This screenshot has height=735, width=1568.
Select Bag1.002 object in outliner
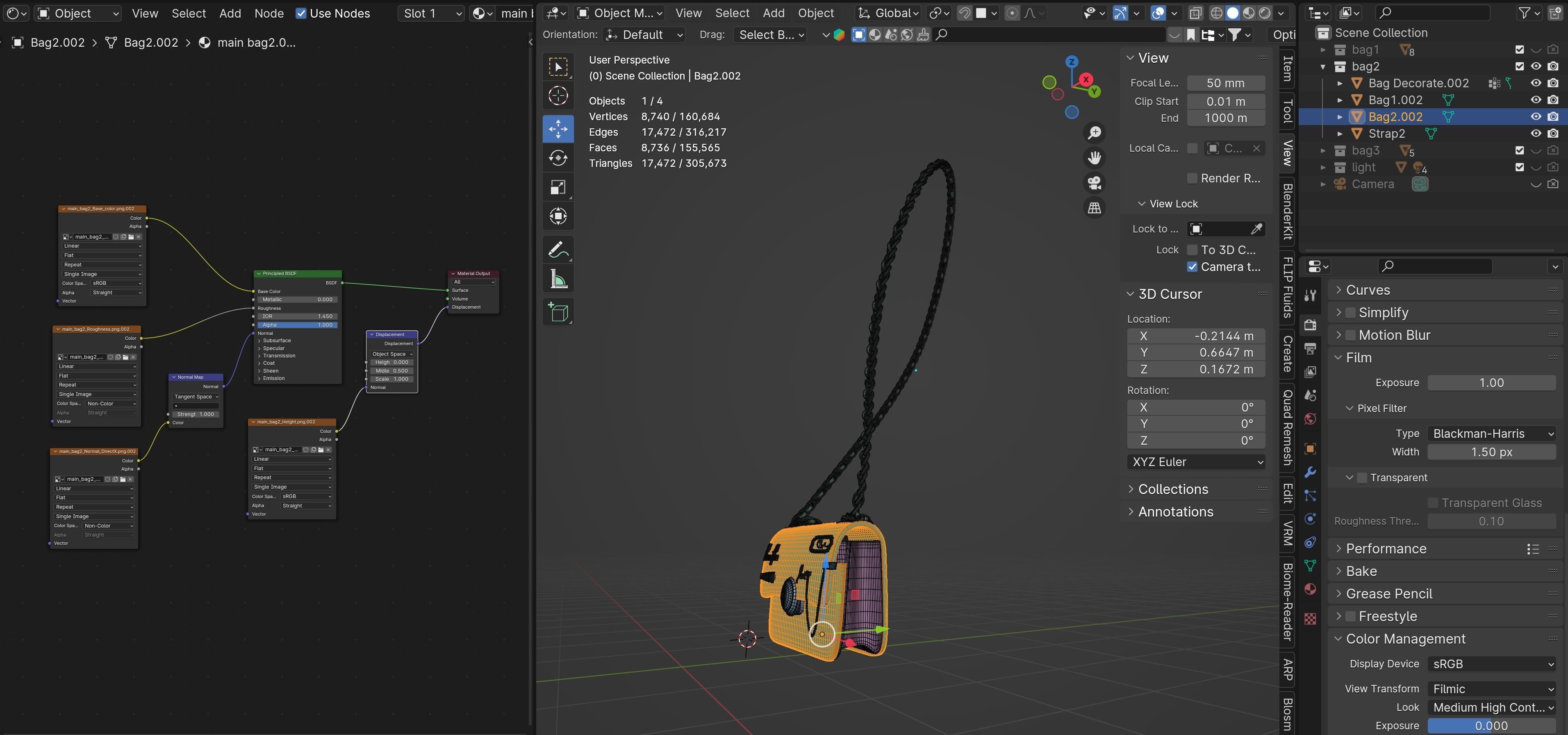coord(1395,100)
